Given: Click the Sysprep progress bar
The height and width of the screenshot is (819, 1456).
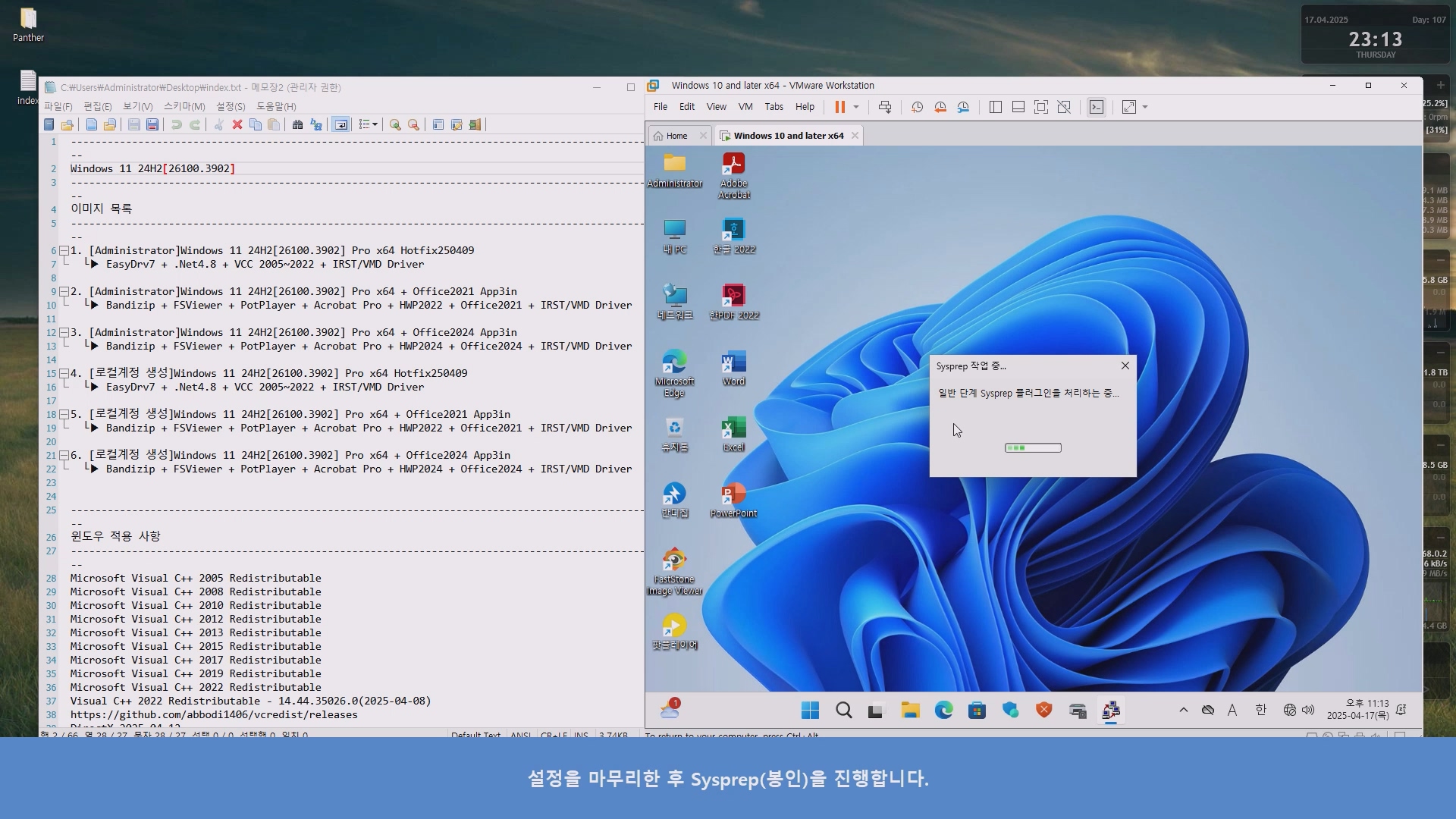Looking at the screenshot, I should [1033, 448].
